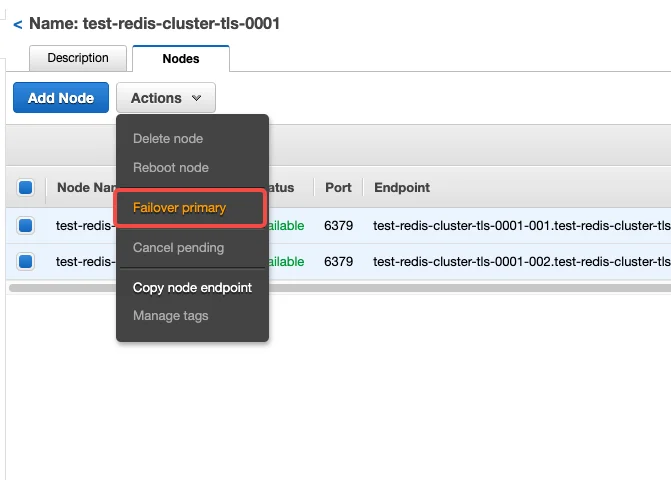This screenshot has width=671, height=480.
Task: Choose Delete node from menu
Action: pyautogui.click(x=168, y=139)
